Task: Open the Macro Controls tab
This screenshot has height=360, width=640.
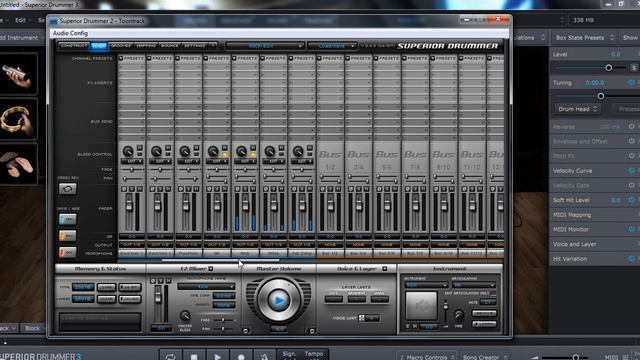Action: (427, 357)
